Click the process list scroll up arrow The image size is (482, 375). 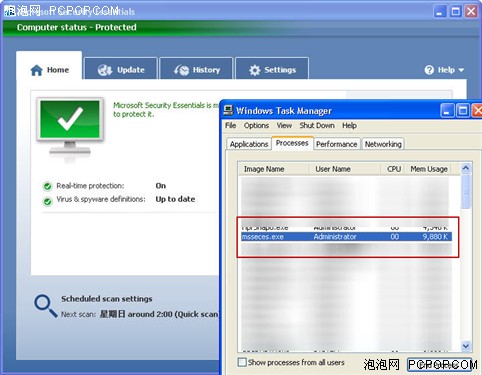pos(466,168)
